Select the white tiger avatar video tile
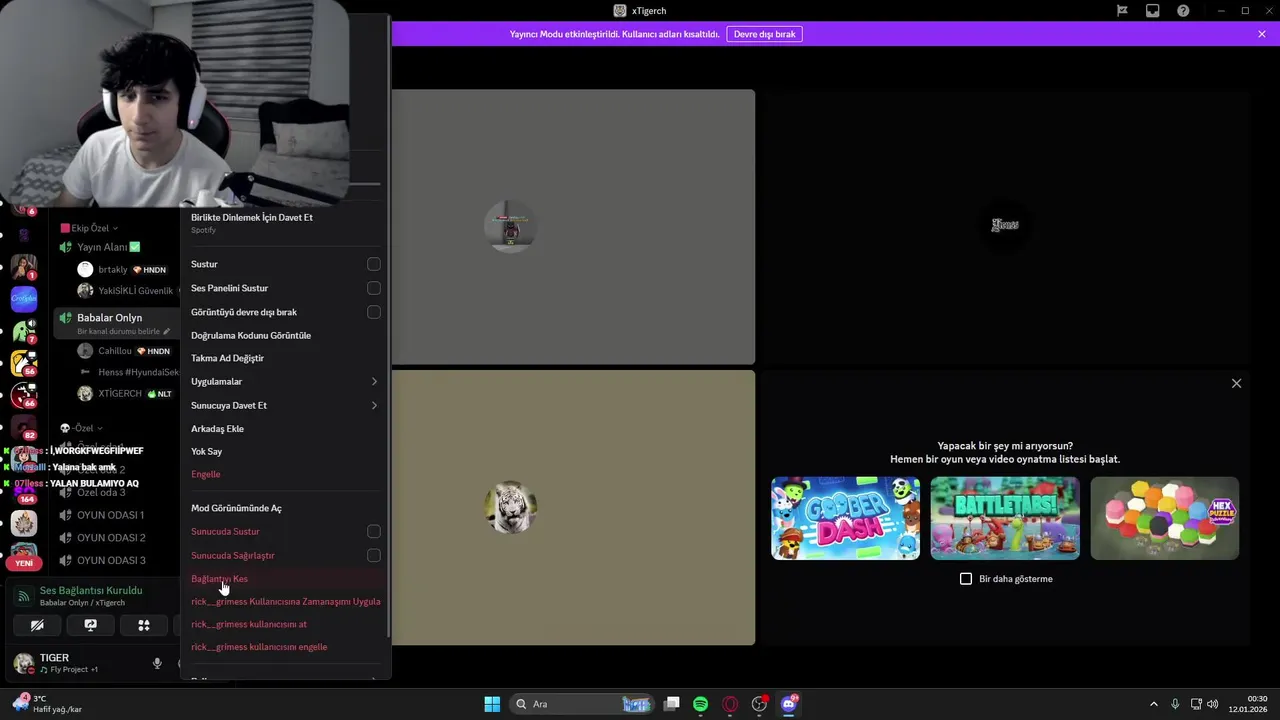Screen dimensions: 1280x720 (x=573, y=508)
